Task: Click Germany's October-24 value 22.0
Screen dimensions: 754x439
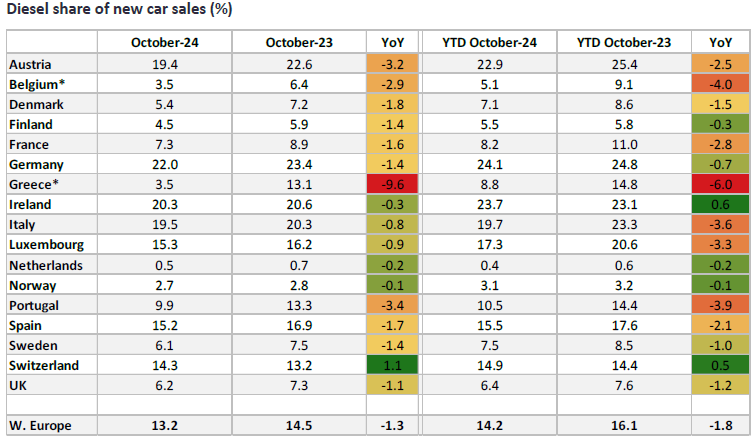Action: tap(164, 164)
